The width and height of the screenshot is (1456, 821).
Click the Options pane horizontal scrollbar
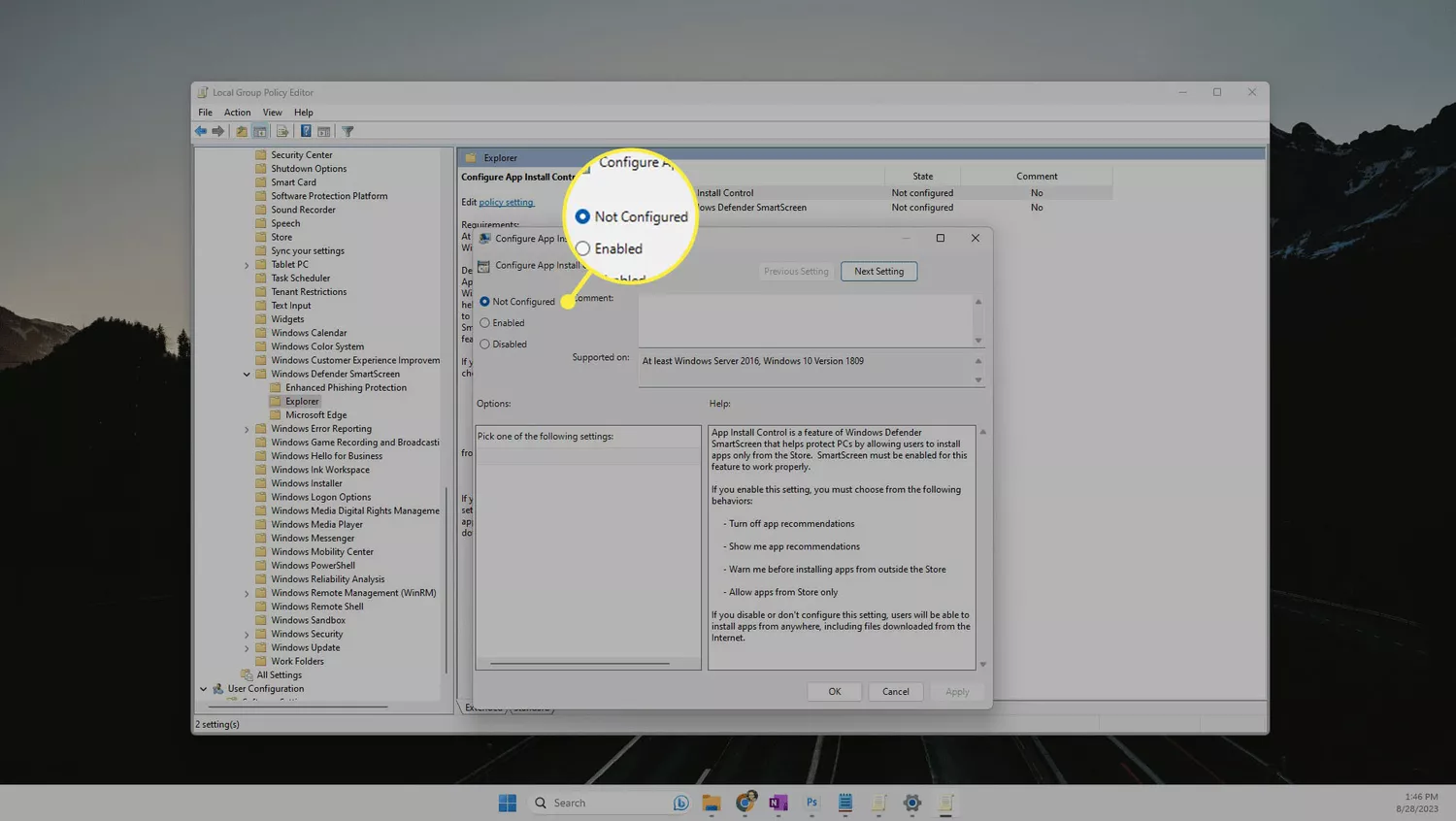[579, 664]
